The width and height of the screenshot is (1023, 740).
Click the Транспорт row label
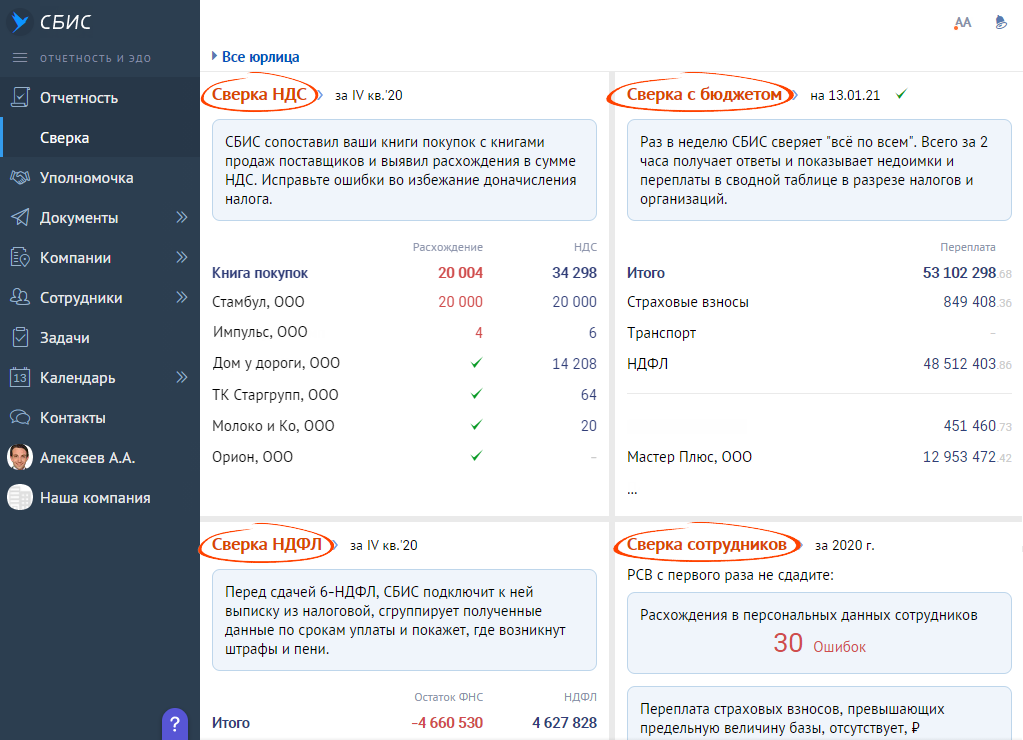tap(661, 333)
